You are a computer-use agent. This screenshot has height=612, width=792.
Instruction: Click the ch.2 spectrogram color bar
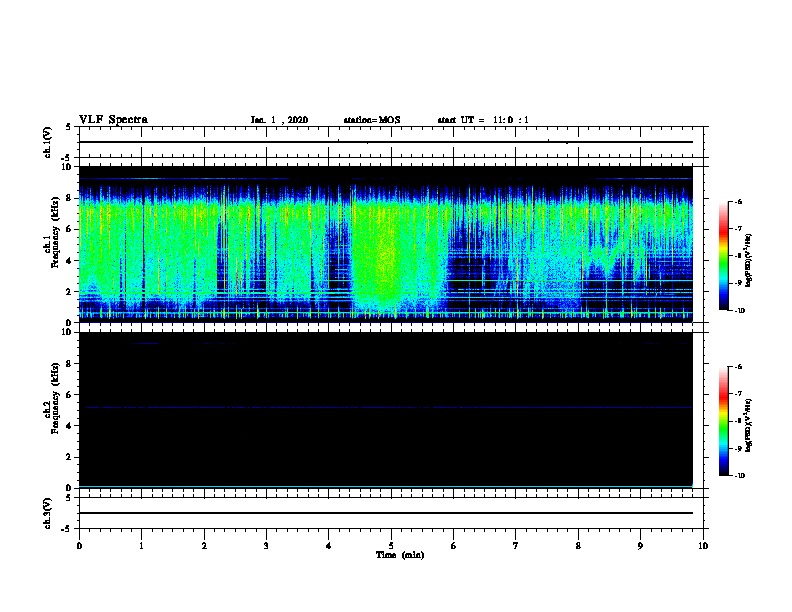pos(723,421)
